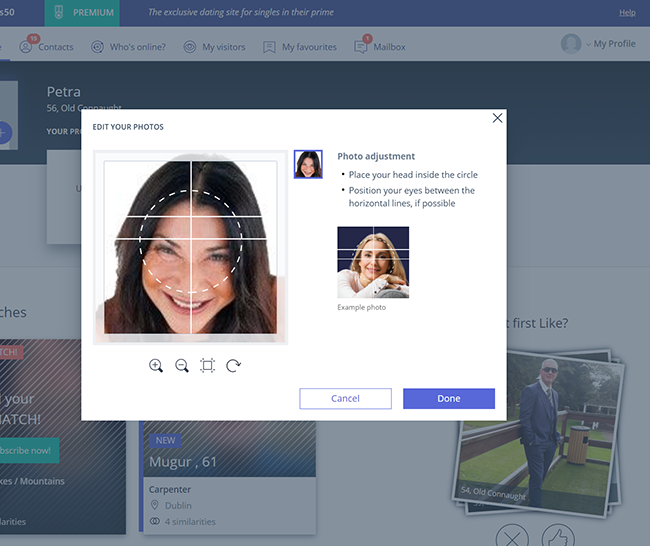Select the small photo thumbnail preview
Screen dimensions: 650x546
point(308,164)
